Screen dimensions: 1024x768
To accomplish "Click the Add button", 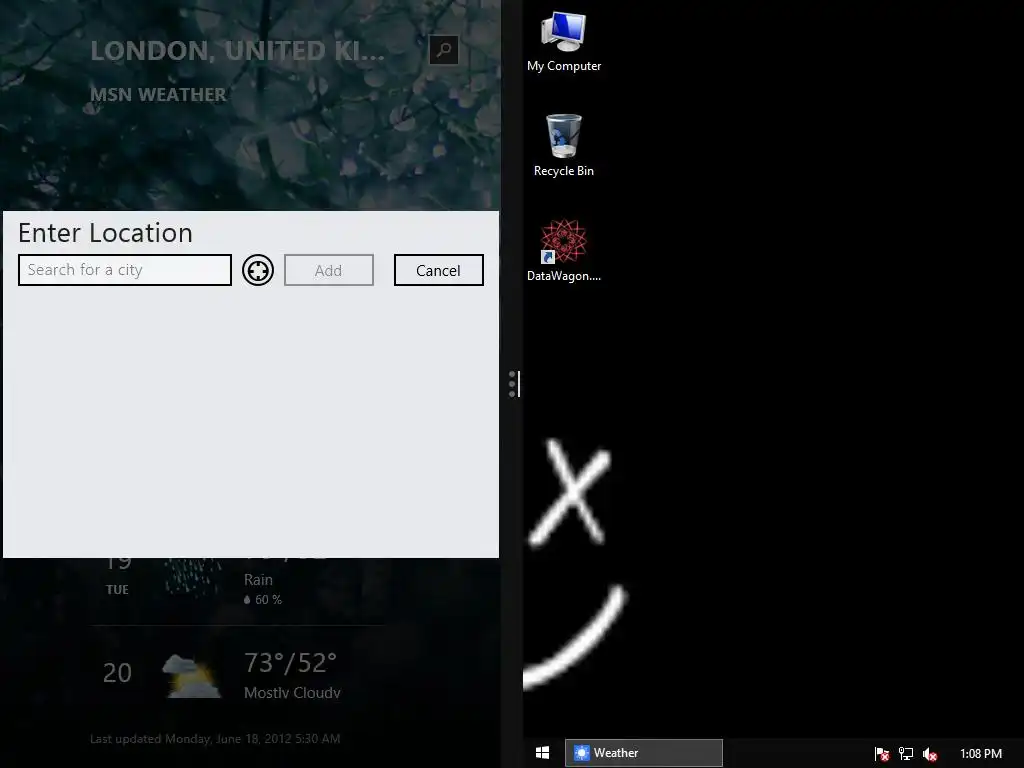I will click(328, 270).
